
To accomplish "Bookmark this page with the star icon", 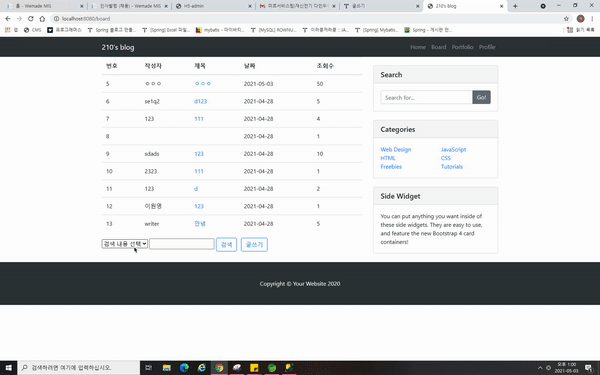I will point(566,18).
